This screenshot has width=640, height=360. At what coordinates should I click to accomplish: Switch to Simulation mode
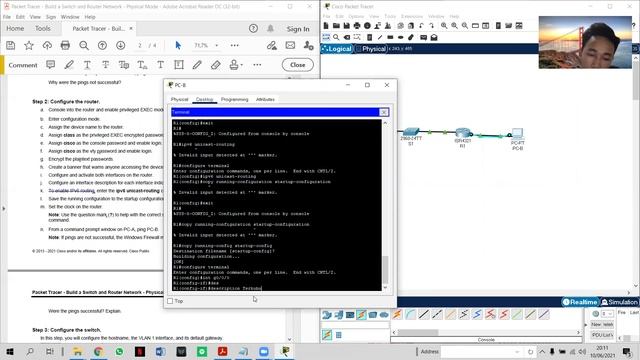pyautogui.click(x=619, y=302)
